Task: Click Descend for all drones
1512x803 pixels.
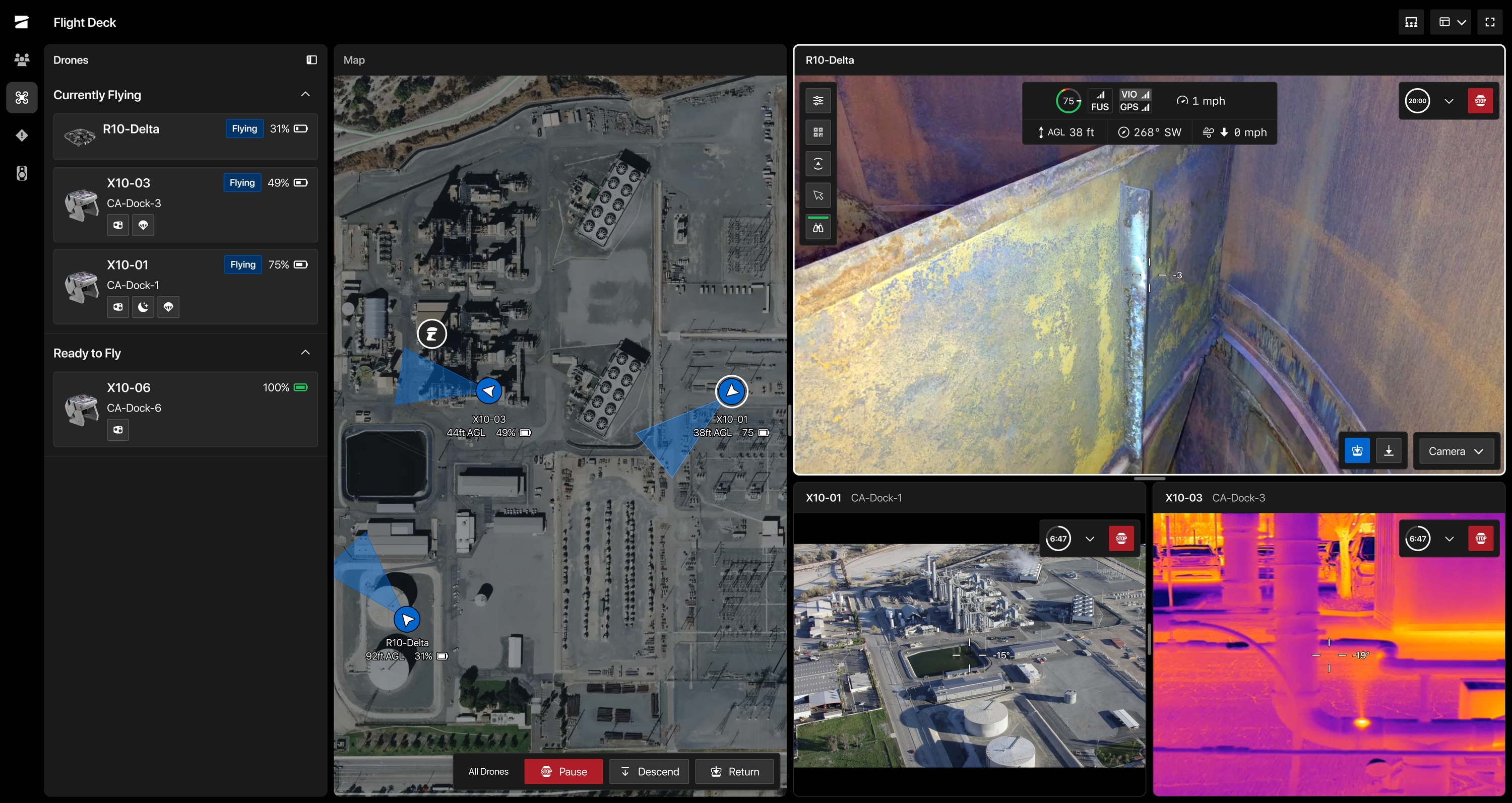Action: (649, 772)
